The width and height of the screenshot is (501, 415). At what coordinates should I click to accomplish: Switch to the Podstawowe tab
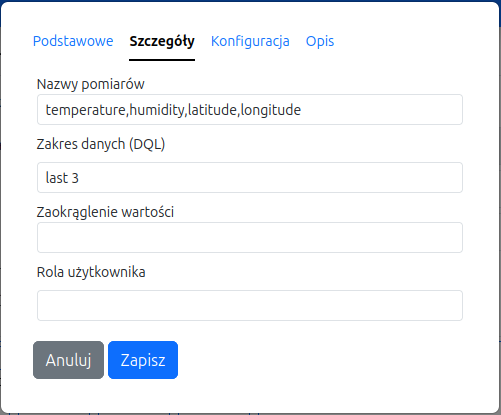click(x=73, y=41)
